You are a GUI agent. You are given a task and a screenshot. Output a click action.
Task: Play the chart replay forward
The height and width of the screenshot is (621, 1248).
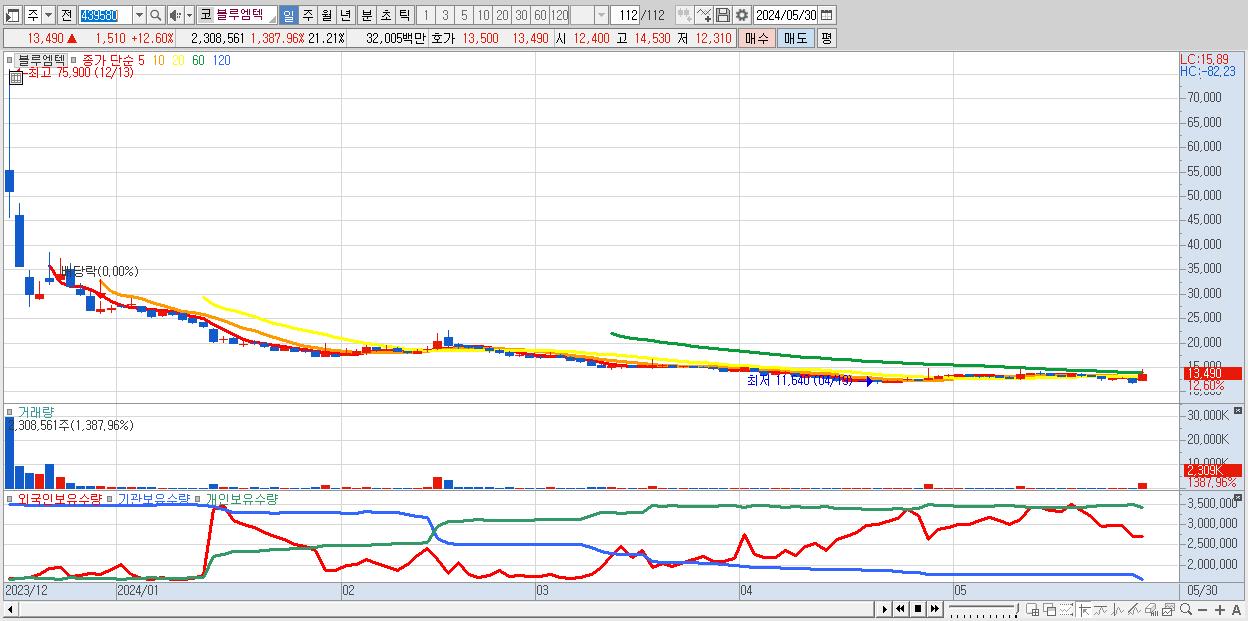[x=885, y=609]
